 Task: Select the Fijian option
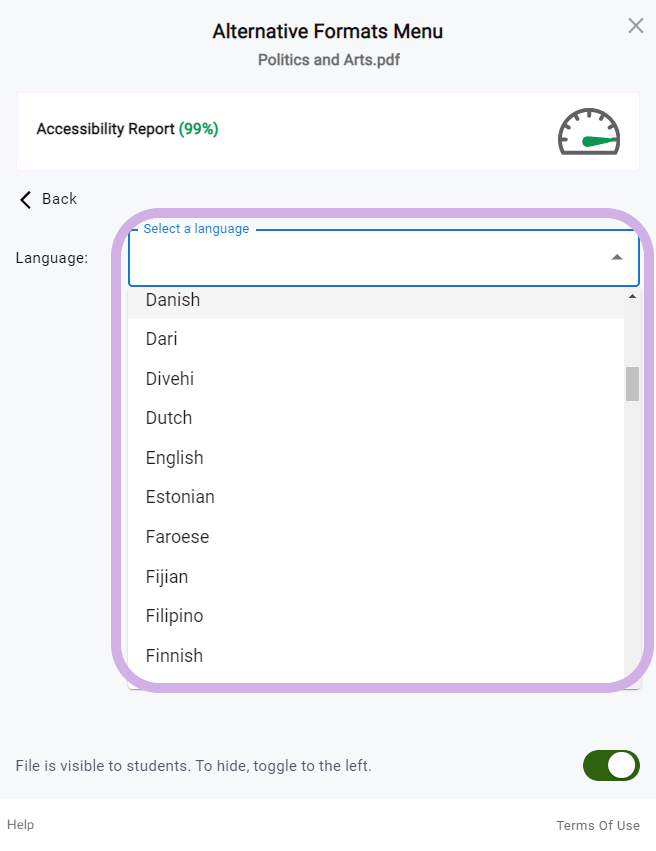(x=376, y=576)
